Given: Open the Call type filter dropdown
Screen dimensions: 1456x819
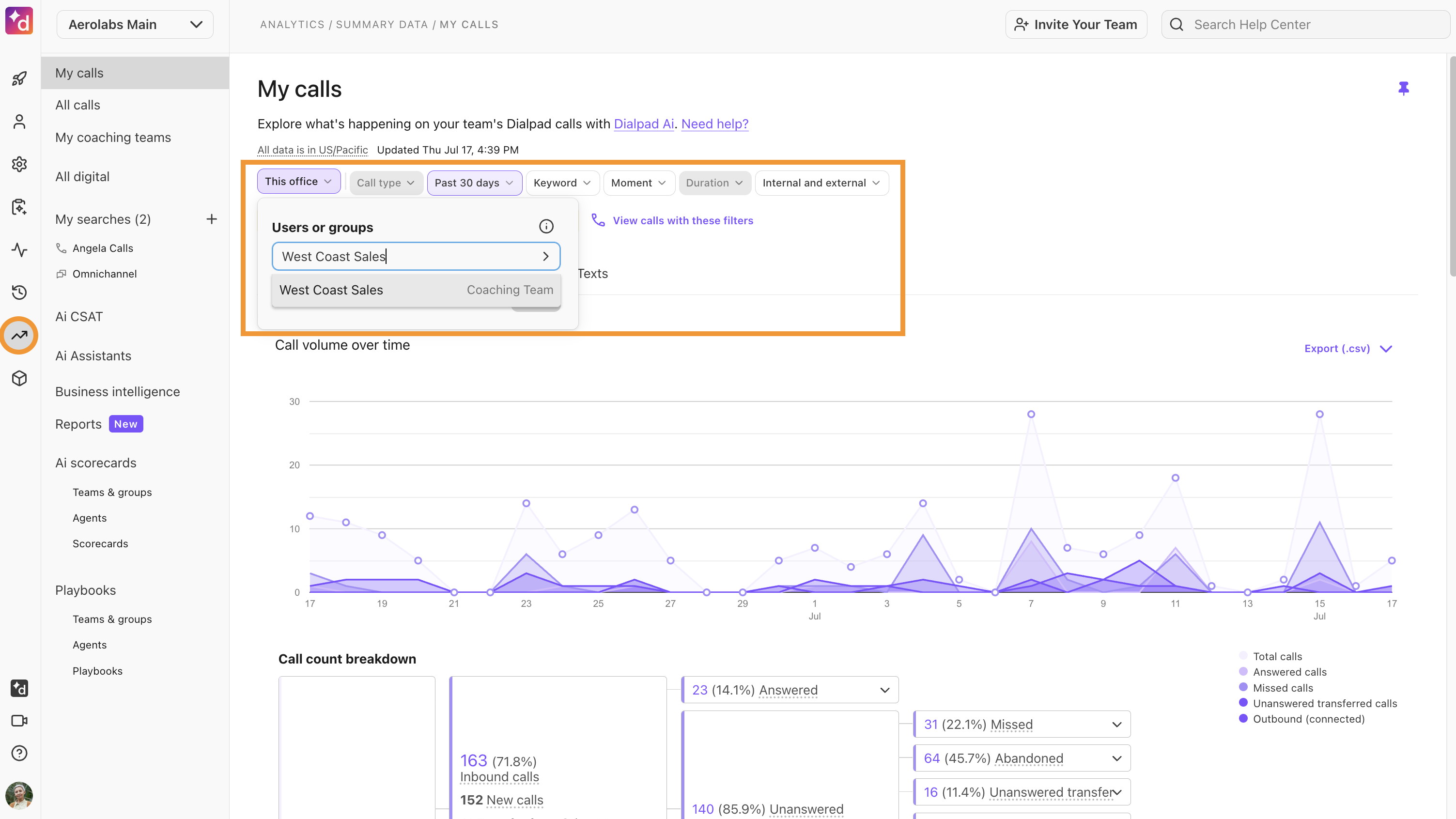Looking at the screenshot, I should 386,183.
